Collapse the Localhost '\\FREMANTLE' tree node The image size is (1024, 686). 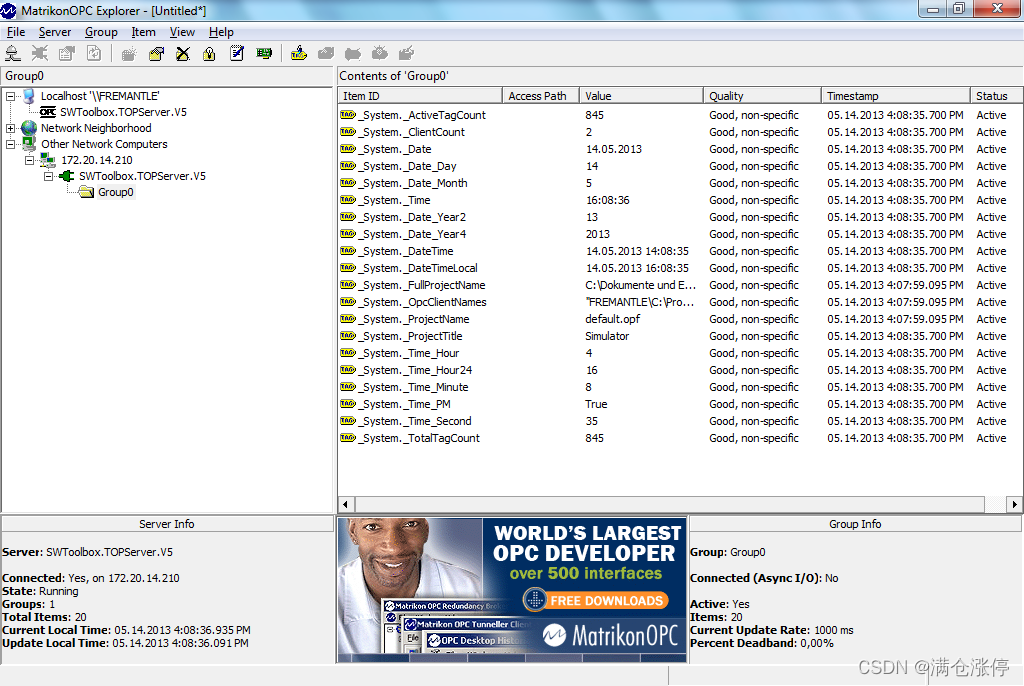tap(10, 97)
